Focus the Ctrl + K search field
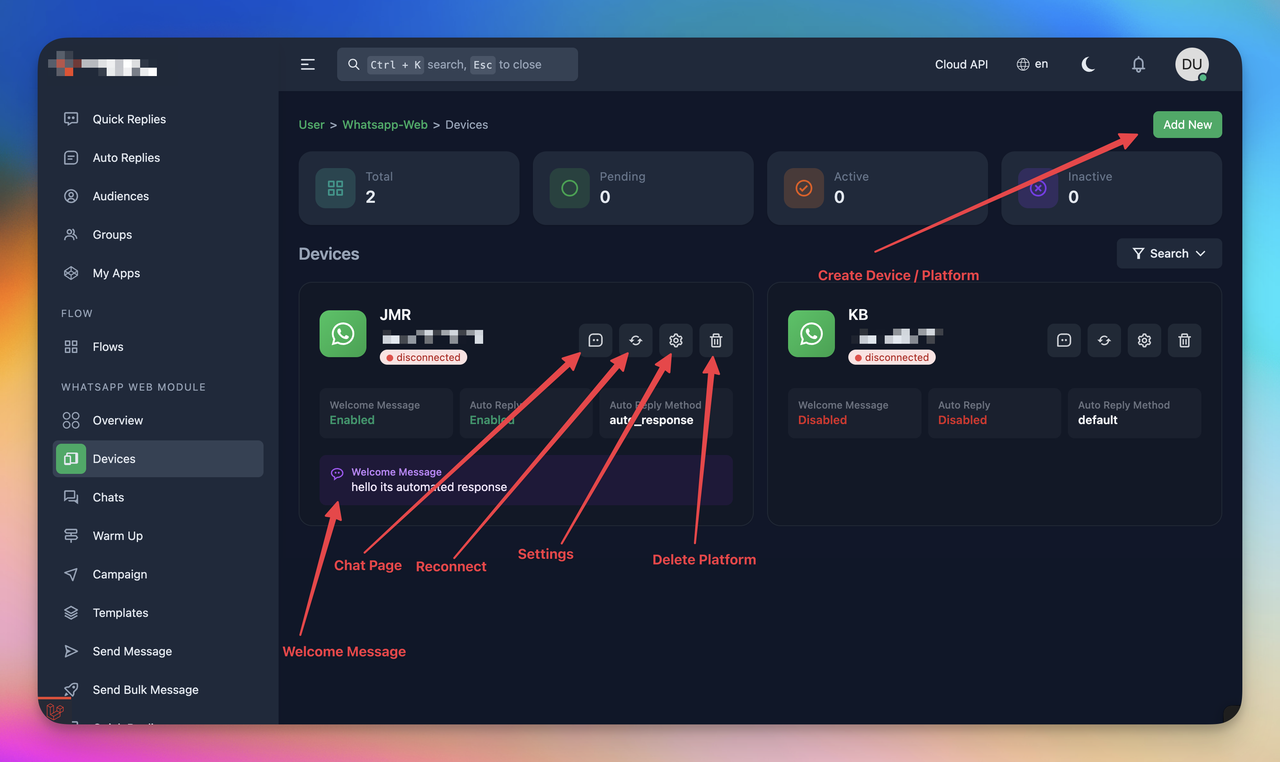The height and width of the screenshot is (762, 1280). point(457,64)
